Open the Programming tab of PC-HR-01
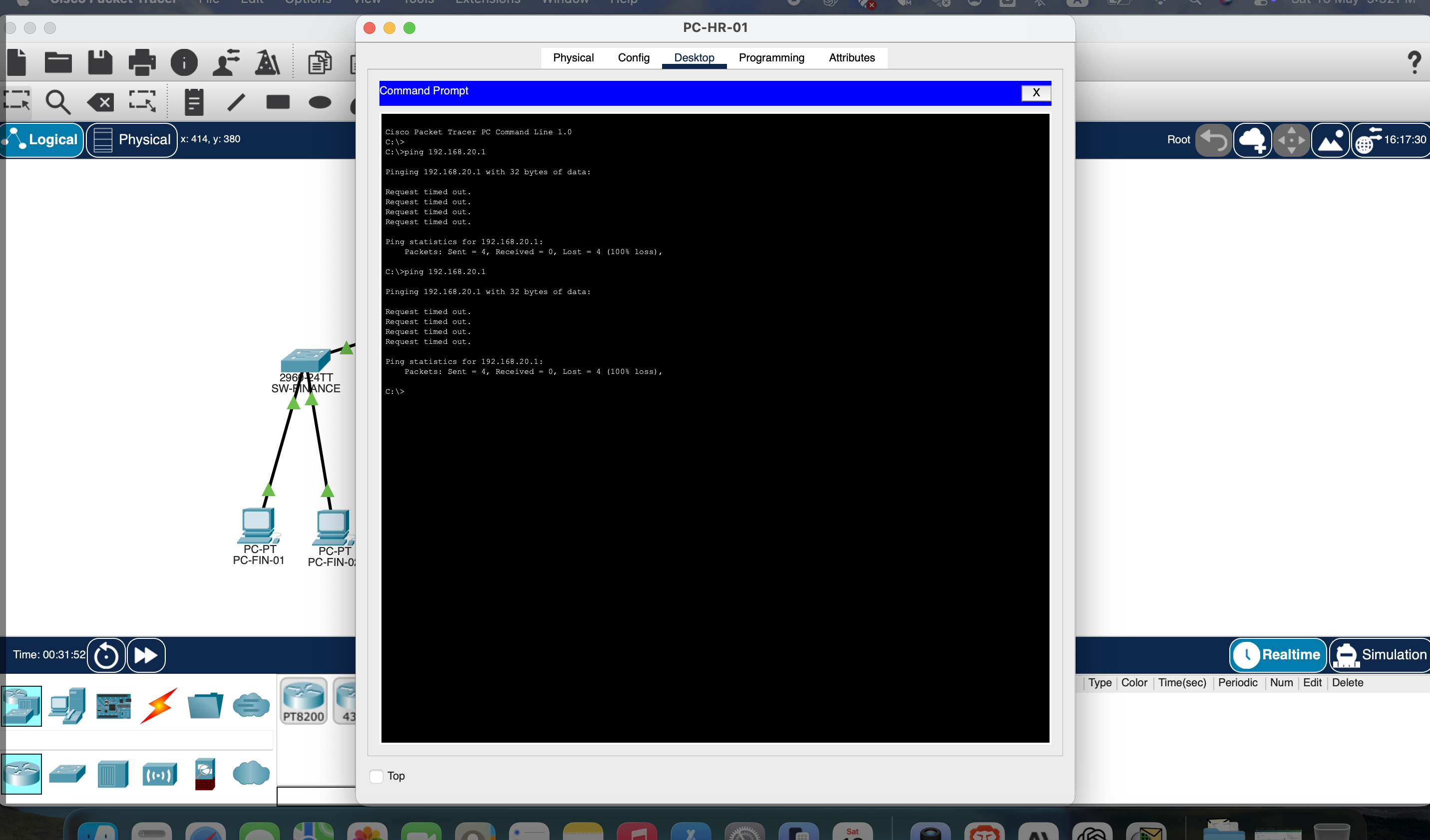 [x=771, y=58]
